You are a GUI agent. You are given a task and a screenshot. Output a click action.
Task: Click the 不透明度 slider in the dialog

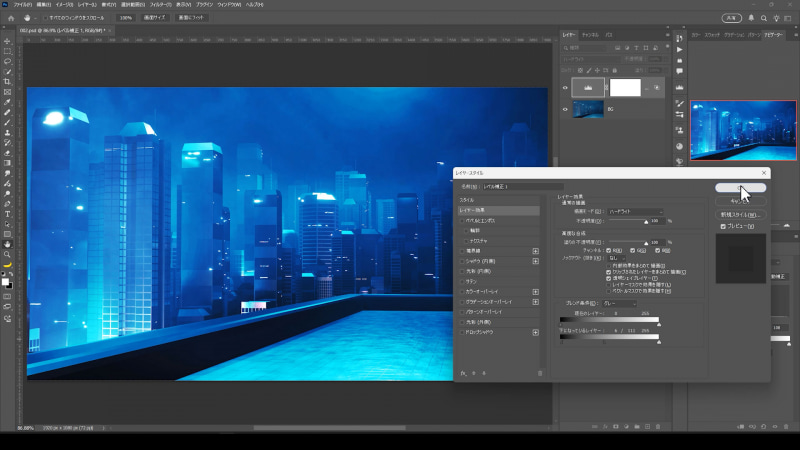(x=626, y=221)
